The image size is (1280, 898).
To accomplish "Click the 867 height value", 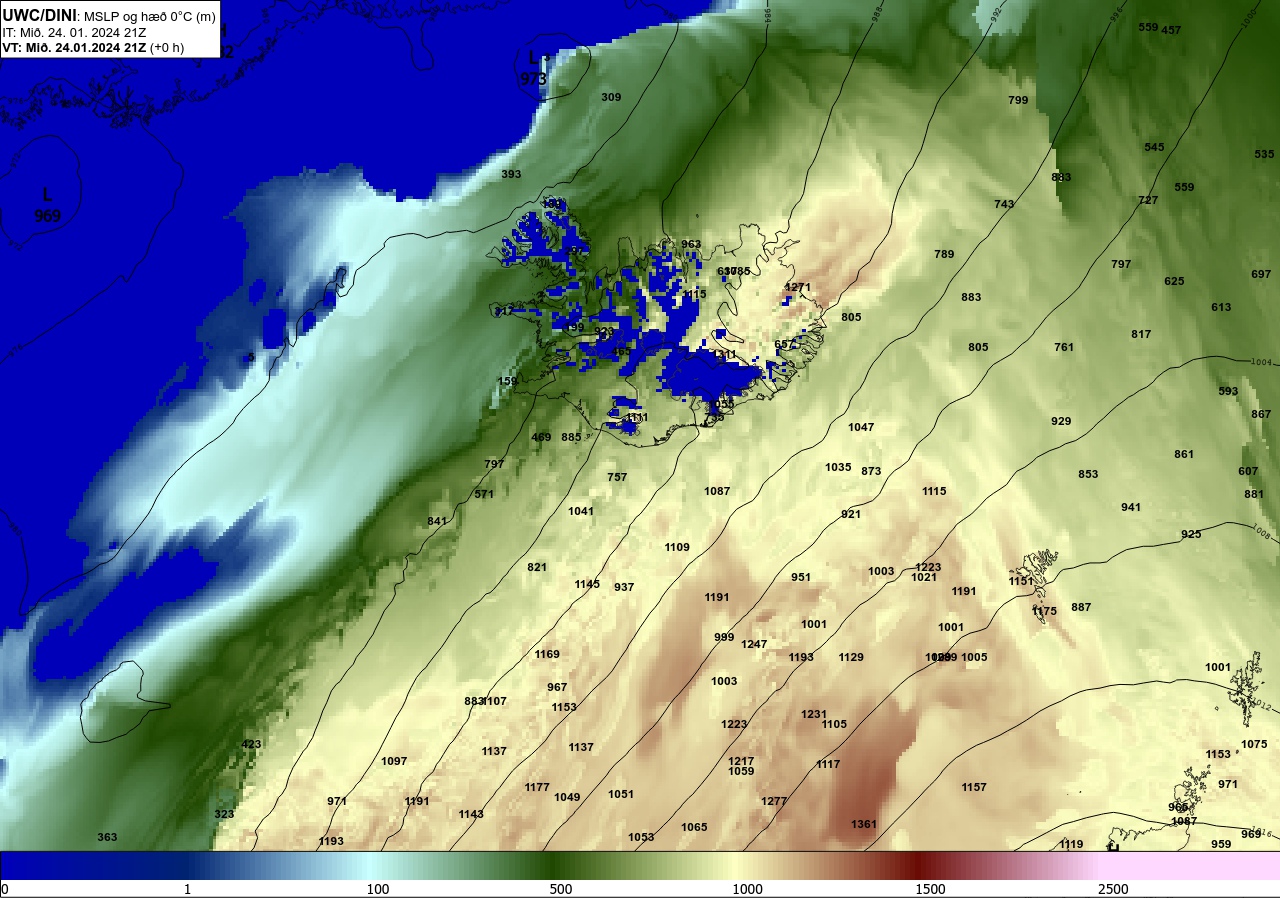I will (1261, 414).
